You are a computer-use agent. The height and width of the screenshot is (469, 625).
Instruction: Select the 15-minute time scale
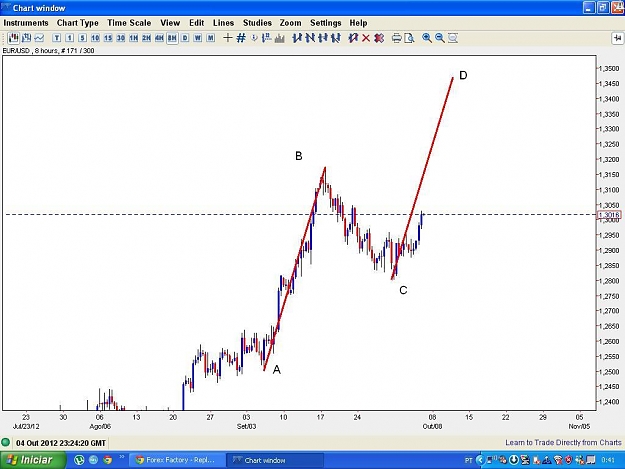coord(108,38)
